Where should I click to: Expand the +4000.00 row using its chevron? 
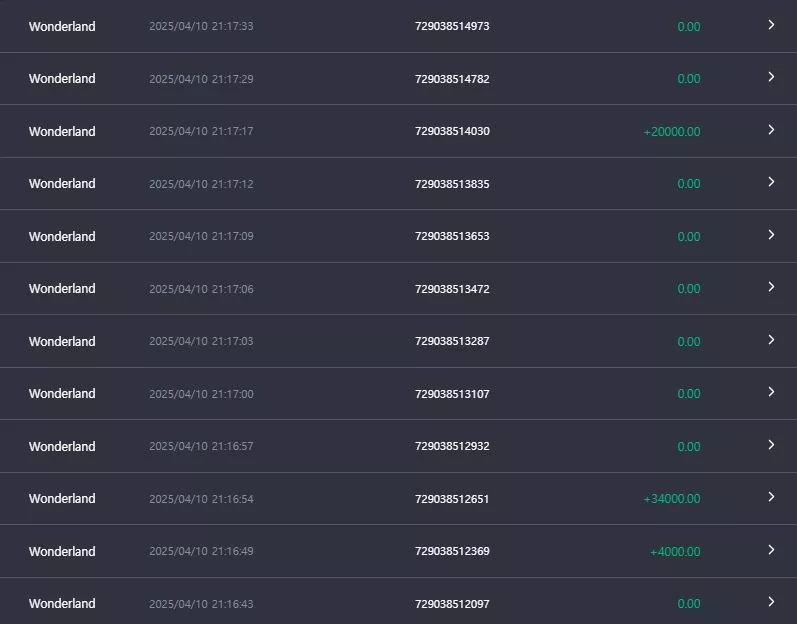[x=771, y=550]
